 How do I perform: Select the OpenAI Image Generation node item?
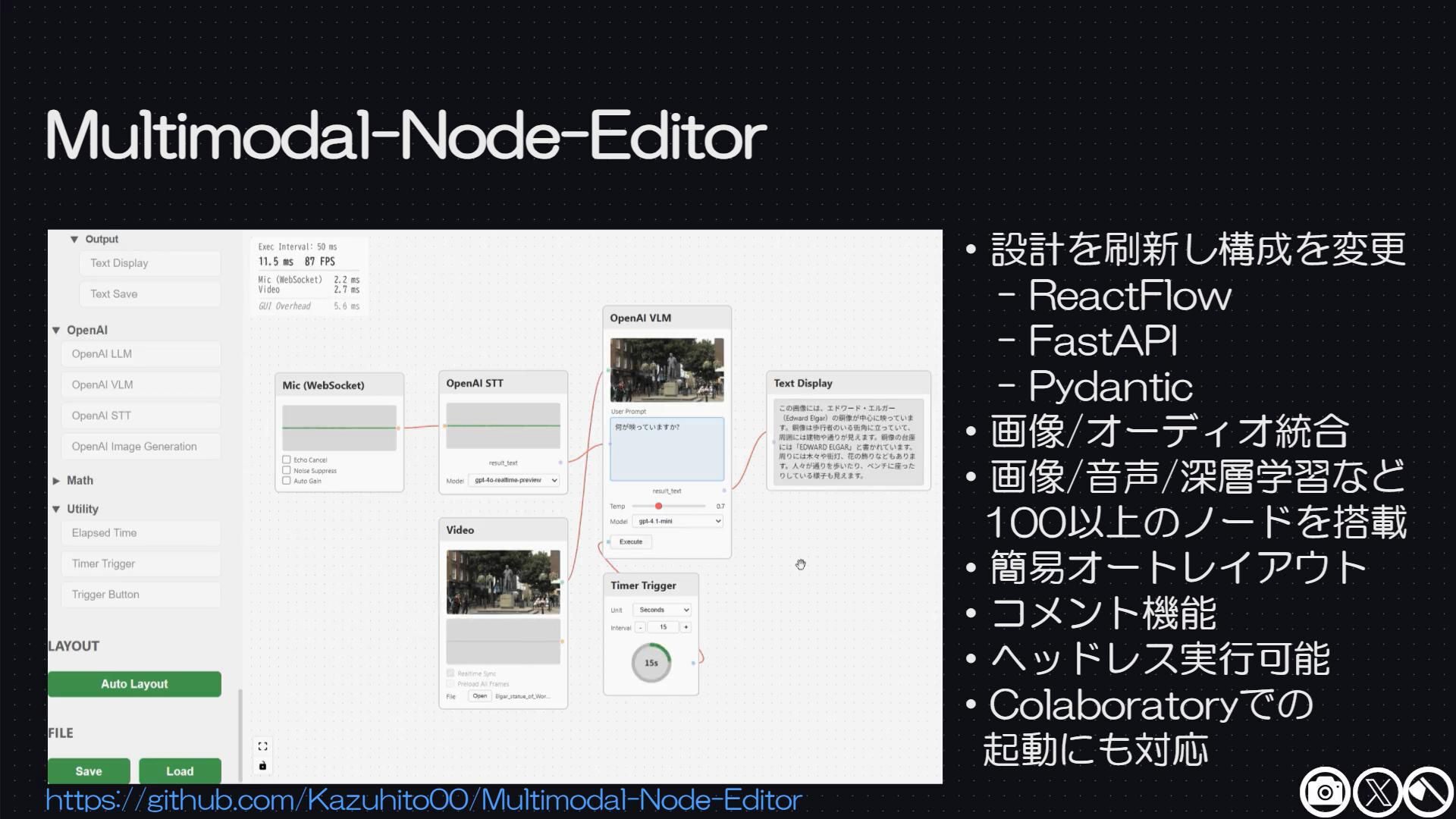[x=141, y=447]
